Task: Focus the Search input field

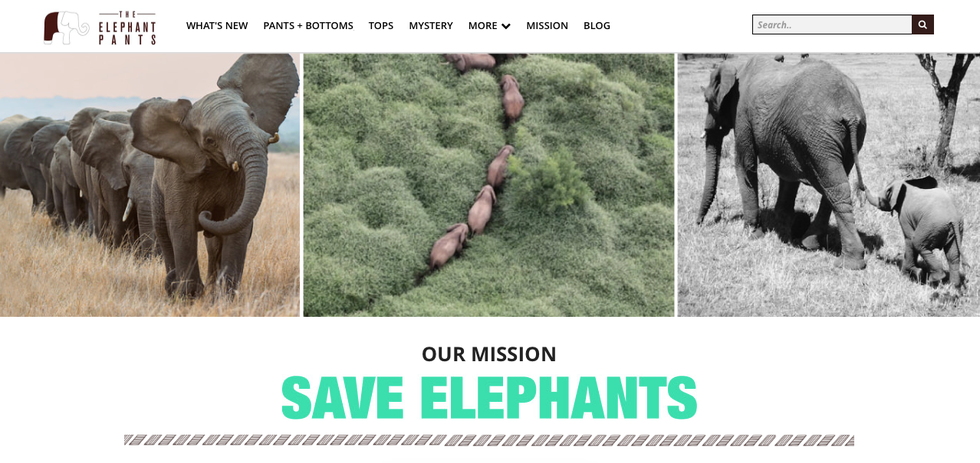Action: pyautogui.click(x=832, y=25)
